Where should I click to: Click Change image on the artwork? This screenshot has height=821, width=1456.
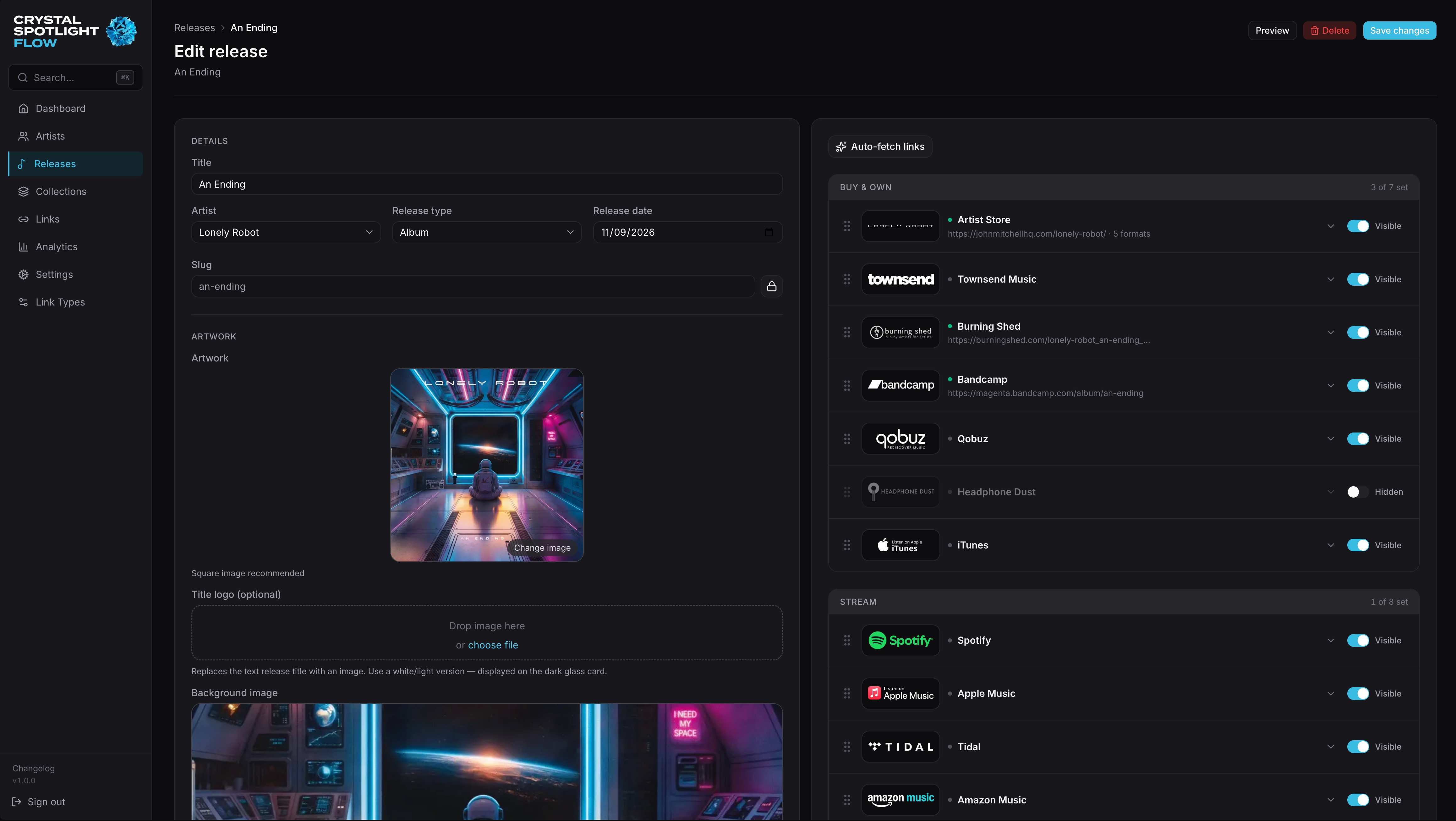[542, 548]
